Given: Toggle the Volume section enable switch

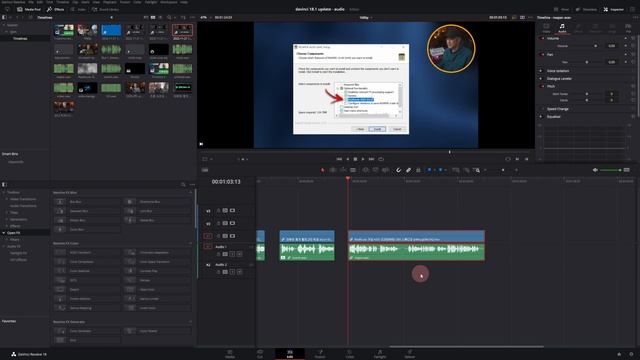Looking at the screenshot, I should [542, 38].
